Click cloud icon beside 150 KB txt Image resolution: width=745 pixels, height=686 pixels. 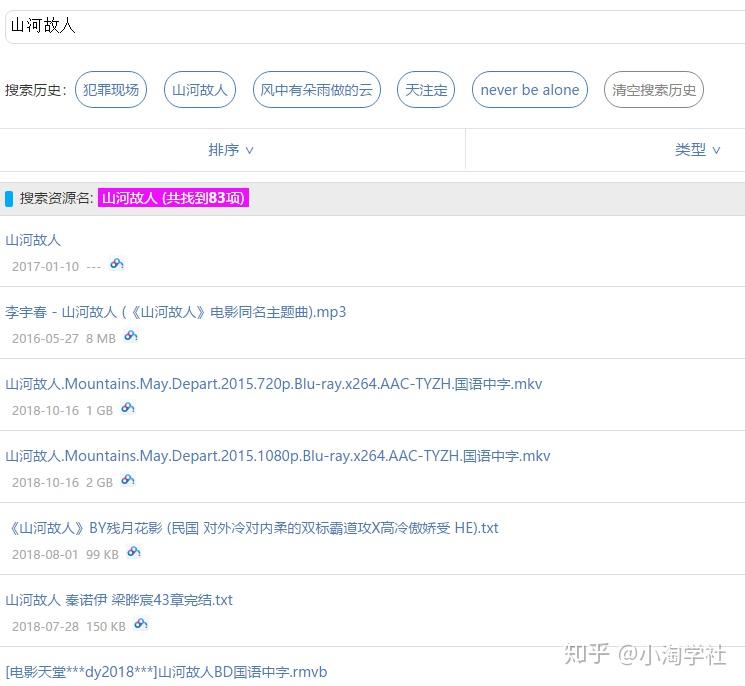pyautogui.click(x=141, y=624)
